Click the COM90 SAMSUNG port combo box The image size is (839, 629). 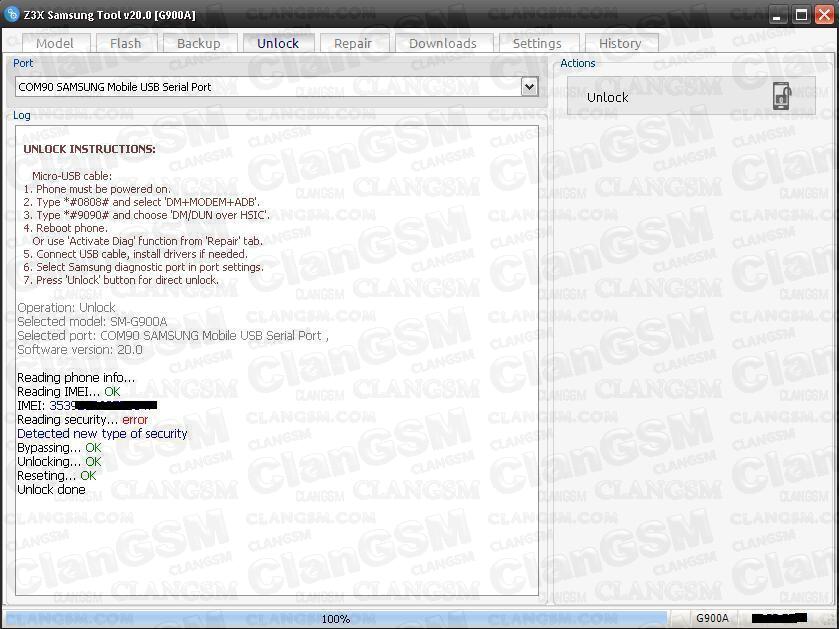(x=277, y=87)
